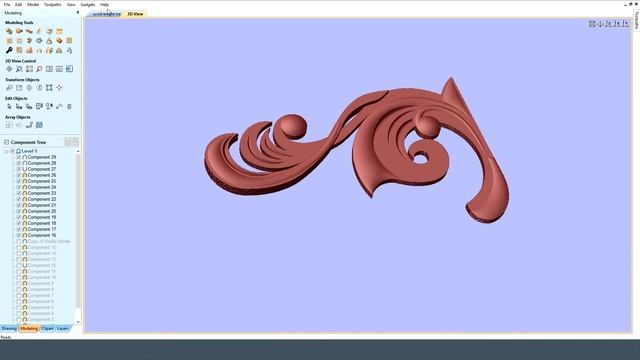Hide Component 18 via its checkbox

(x=19, y=223)
